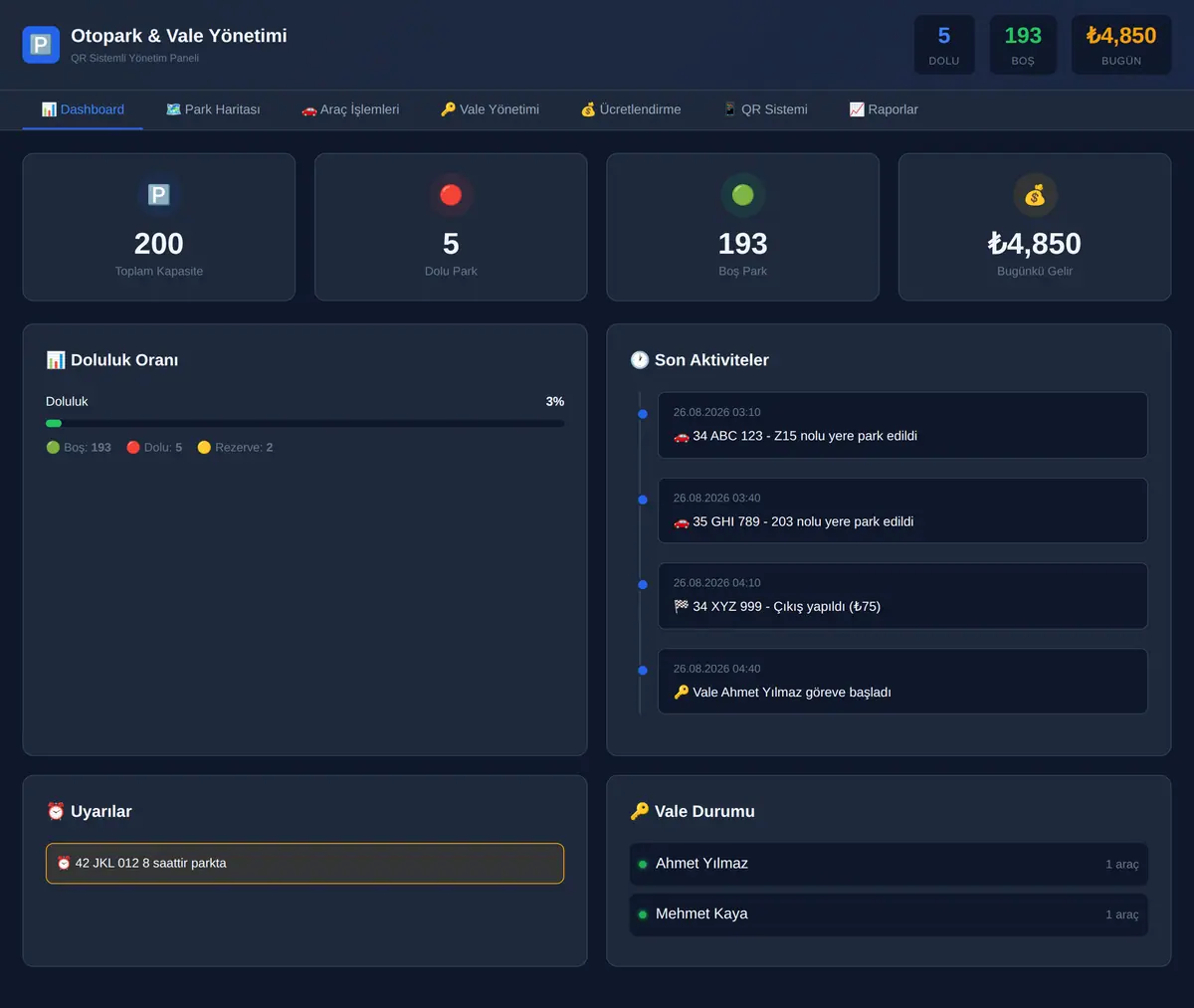Go to the Vale Yönetimi tab

[490, 109]
